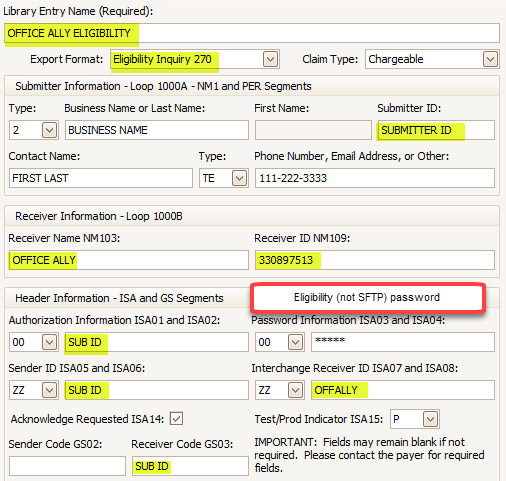The width and height of the screenshot is (506, 481).
Task: Expand the ISA07 receiver qualifier ZZ dropdown
Action: [295, 390]
